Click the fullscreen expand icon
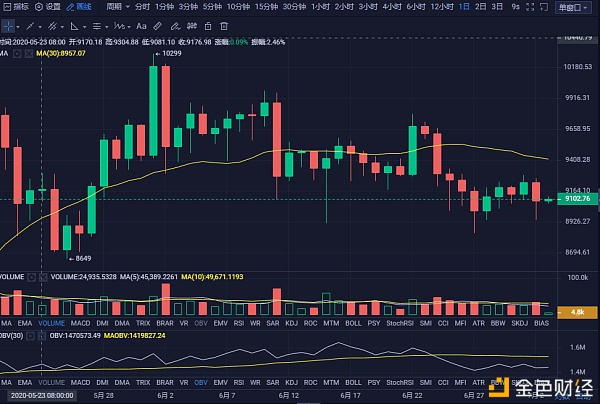Image resolution: width=600 pixels, height=404 pixels. coord(530,7)
